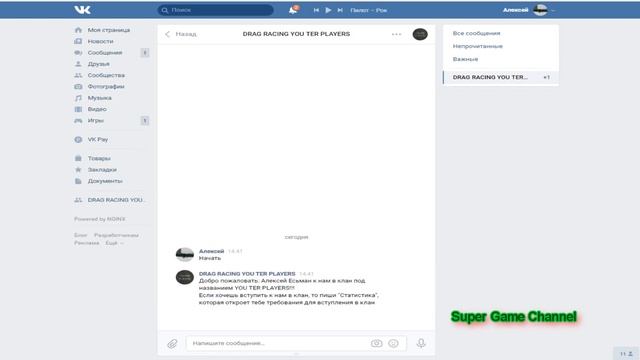640x360 pixels.
Task: Open DRAG RACING YOU community sidebar link
Action: 116,200
